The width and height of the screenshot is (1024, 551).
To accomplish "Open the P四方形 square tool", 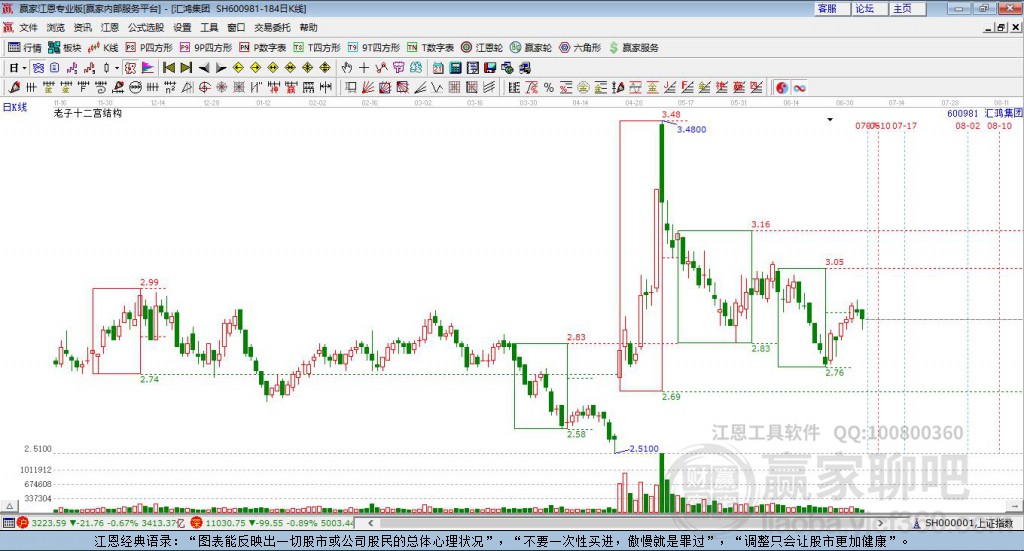I will point(149,48).
